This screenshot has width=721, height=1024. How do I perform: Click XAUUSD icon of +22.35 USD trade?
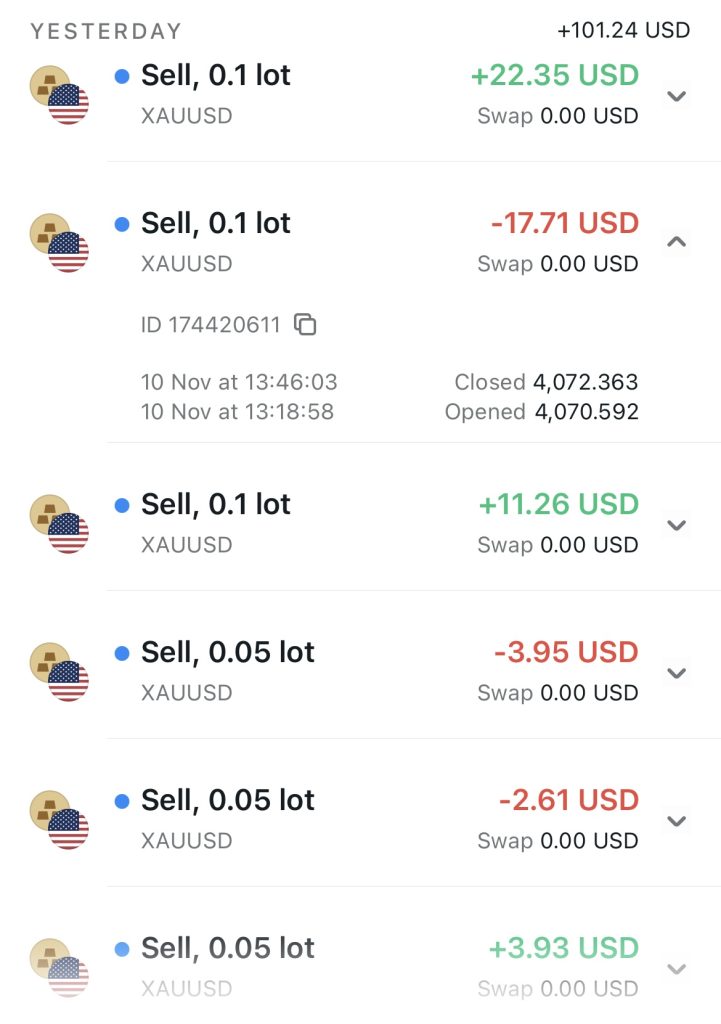[x=59, y=95]
